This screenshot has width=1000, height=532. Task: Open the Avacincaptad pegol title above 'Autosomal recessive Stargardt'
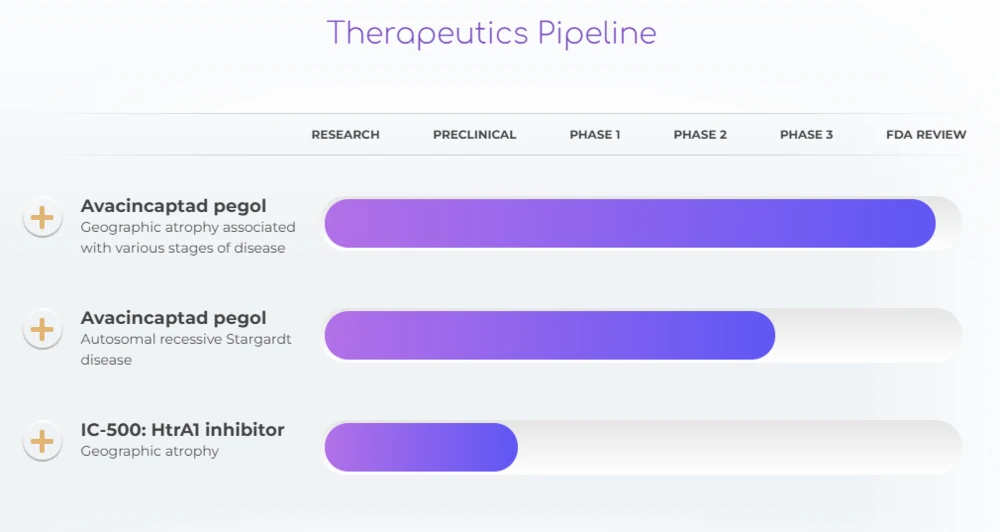pos(173,318)
